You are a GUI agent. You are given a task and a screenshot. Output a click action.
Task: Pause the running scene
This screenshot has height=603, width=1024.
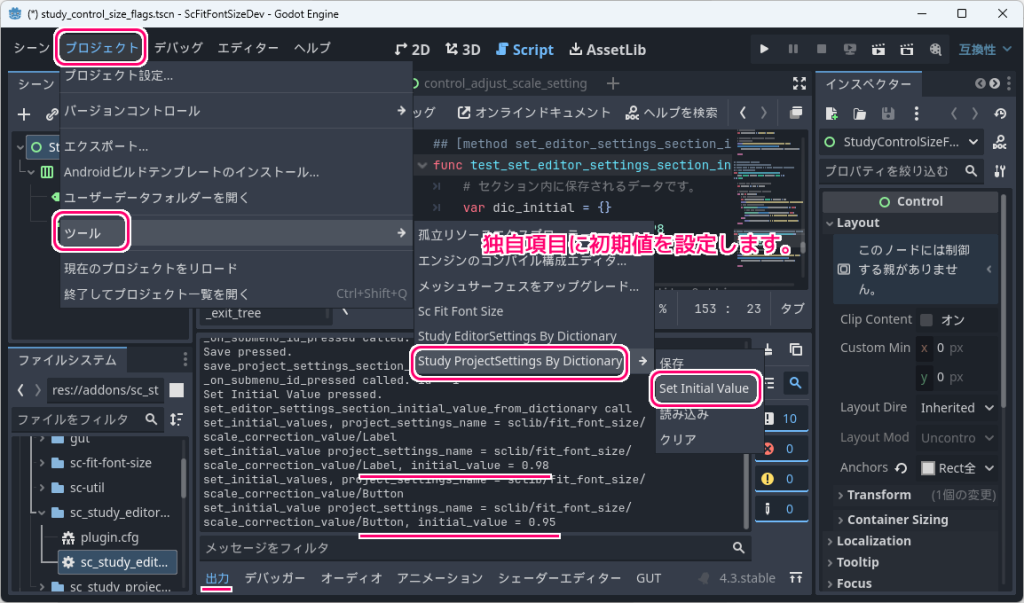(x=791, y=48)
